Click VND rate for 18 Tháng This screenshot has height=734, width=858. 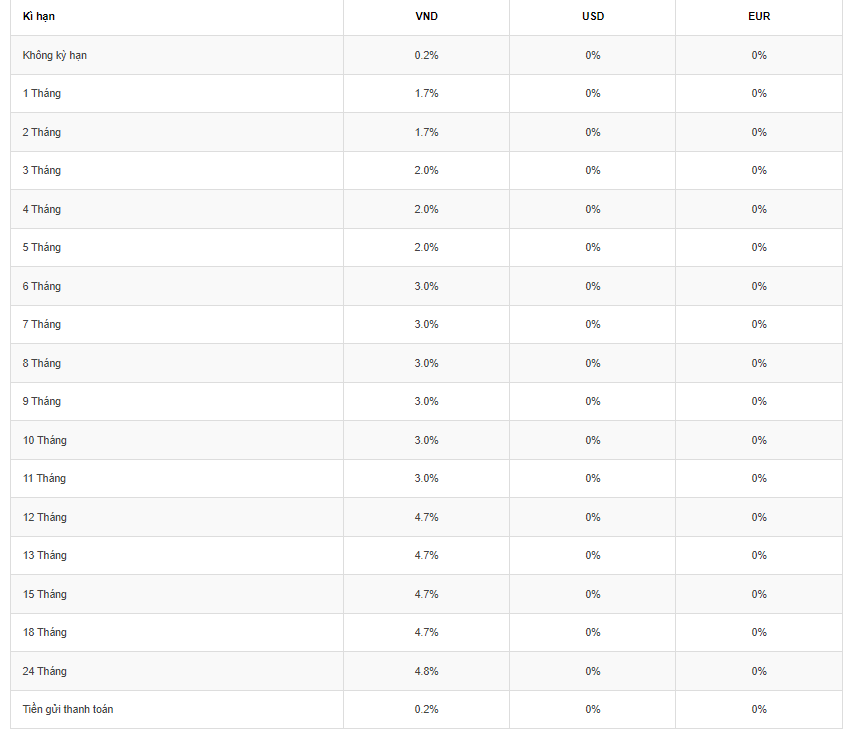(x=426, y=632)
